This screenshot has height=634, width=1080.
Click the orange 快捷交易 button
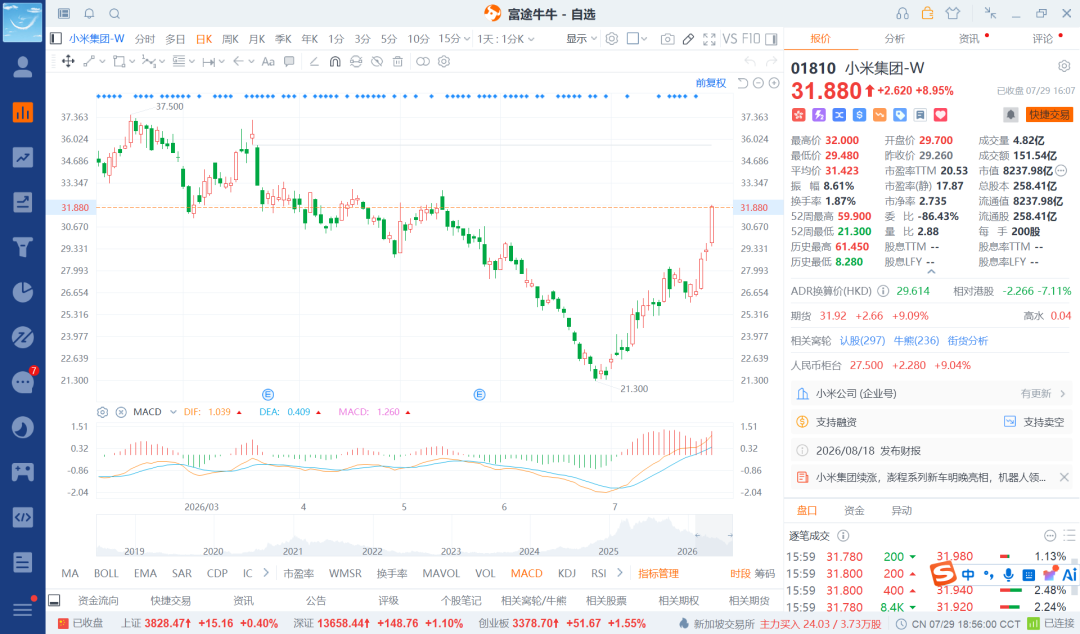[x=1049, y=115]
